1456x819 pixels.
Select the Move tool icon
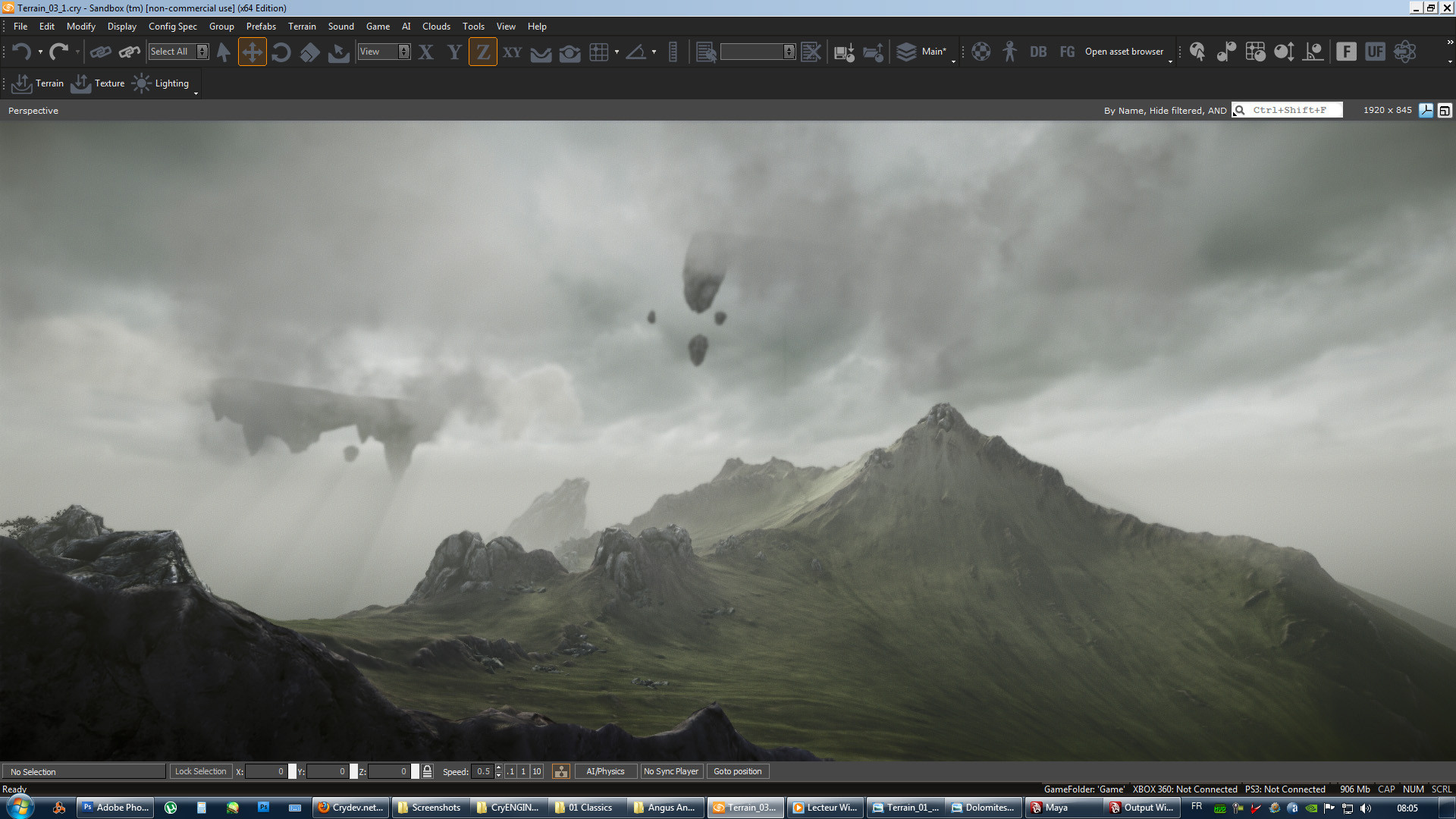[252, 52]
